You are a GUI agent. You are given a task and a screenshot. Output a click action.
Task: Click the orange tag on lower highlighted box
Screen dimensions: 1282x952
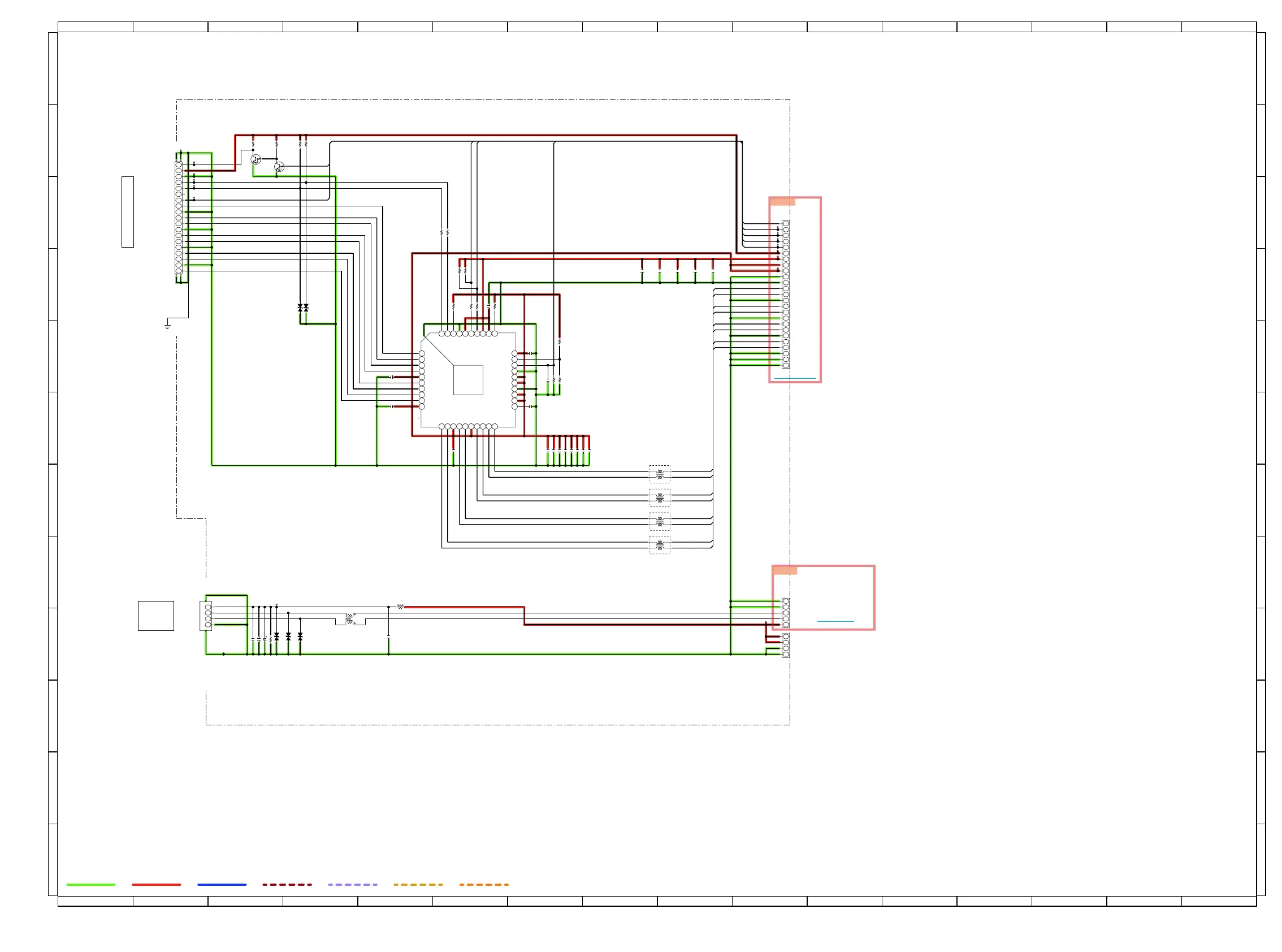pyautogui.click(x=785, y=570)
